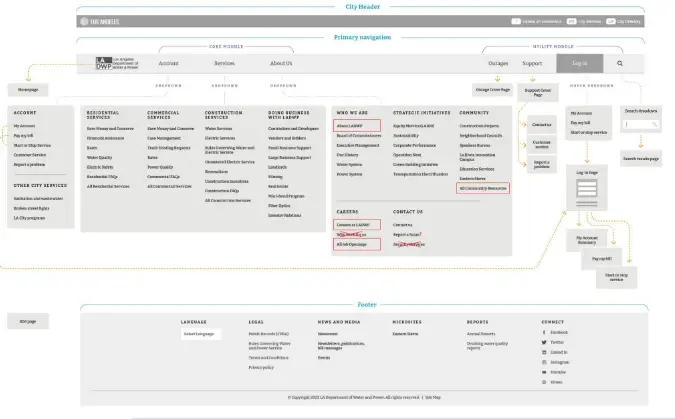This screenshot has height=419, width=675.
Task: Click Fiber Optics link
Action: [x=279, y=206]
